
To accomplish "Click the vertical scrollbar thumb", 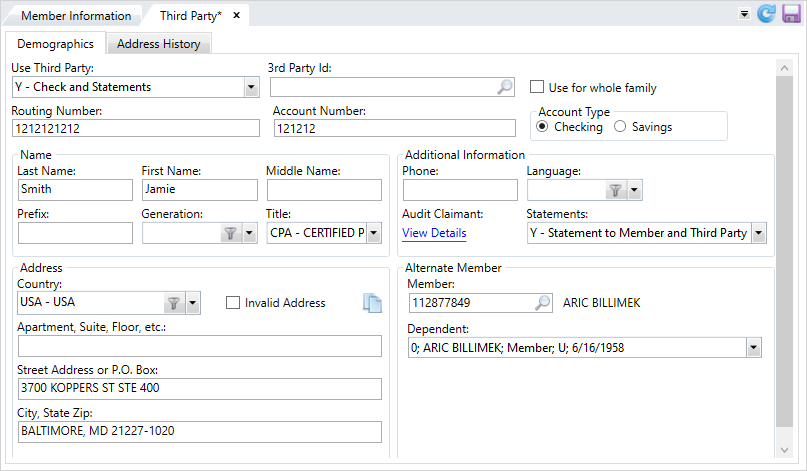I will click(x=784, y=251).
